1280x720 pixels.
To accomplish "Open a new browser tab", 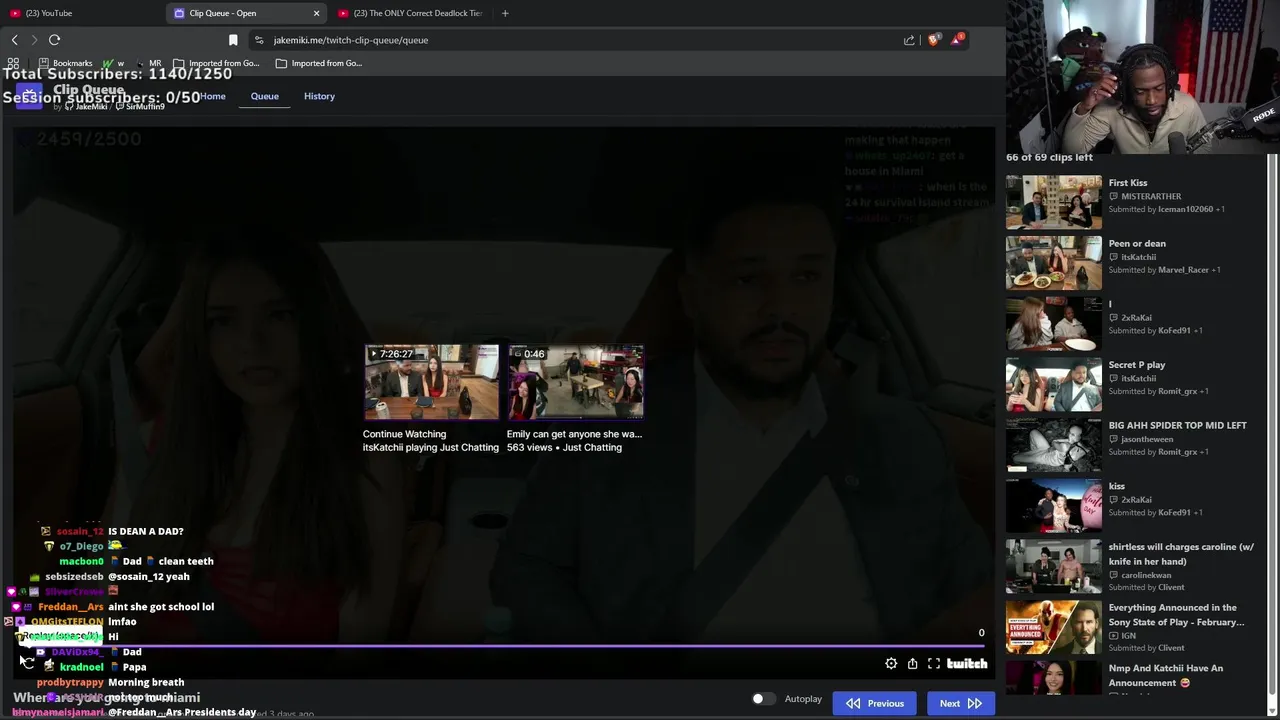I will (x=505, y=13).
